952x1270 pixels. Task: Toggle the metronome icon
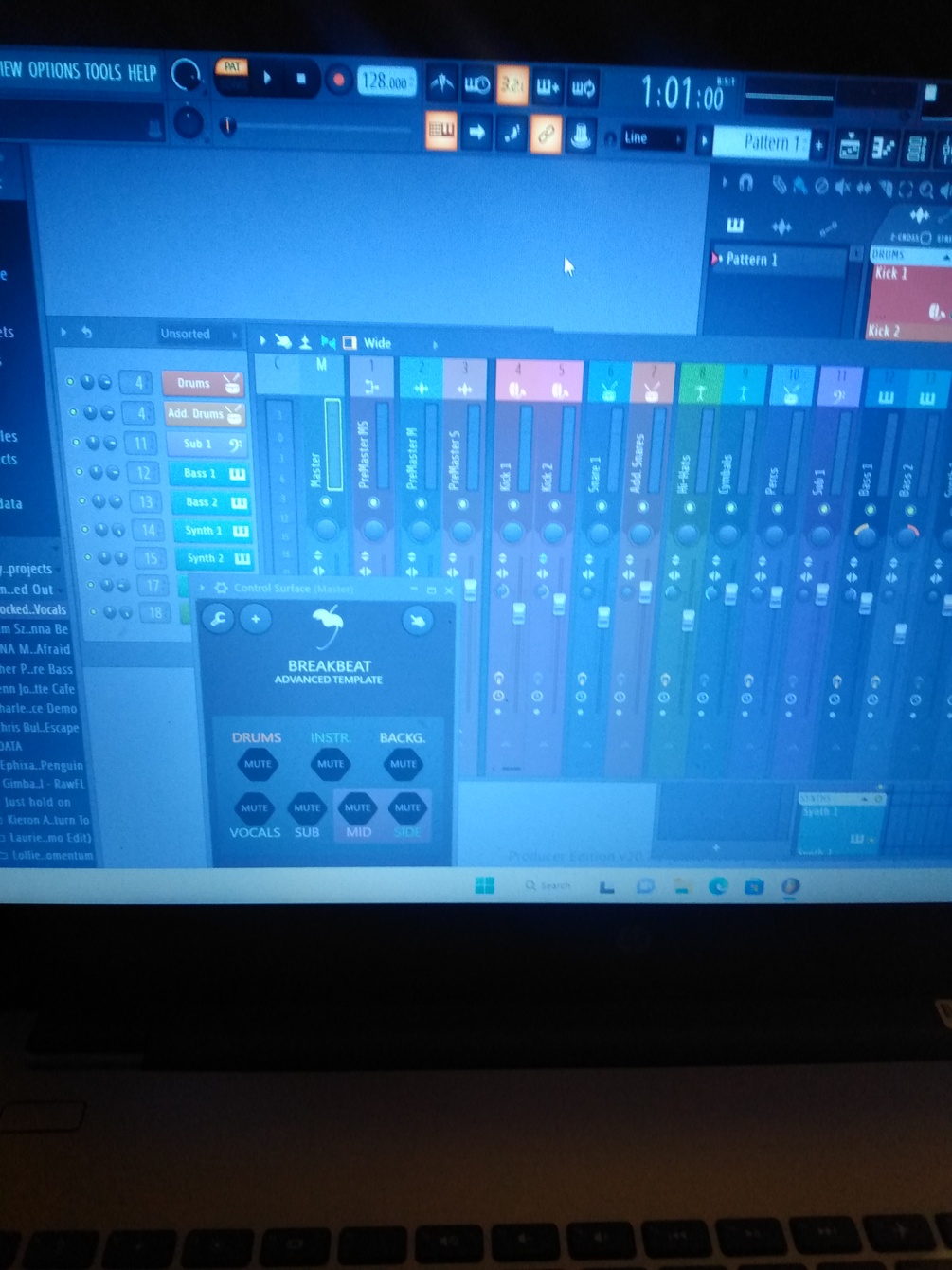click(440, 84)
